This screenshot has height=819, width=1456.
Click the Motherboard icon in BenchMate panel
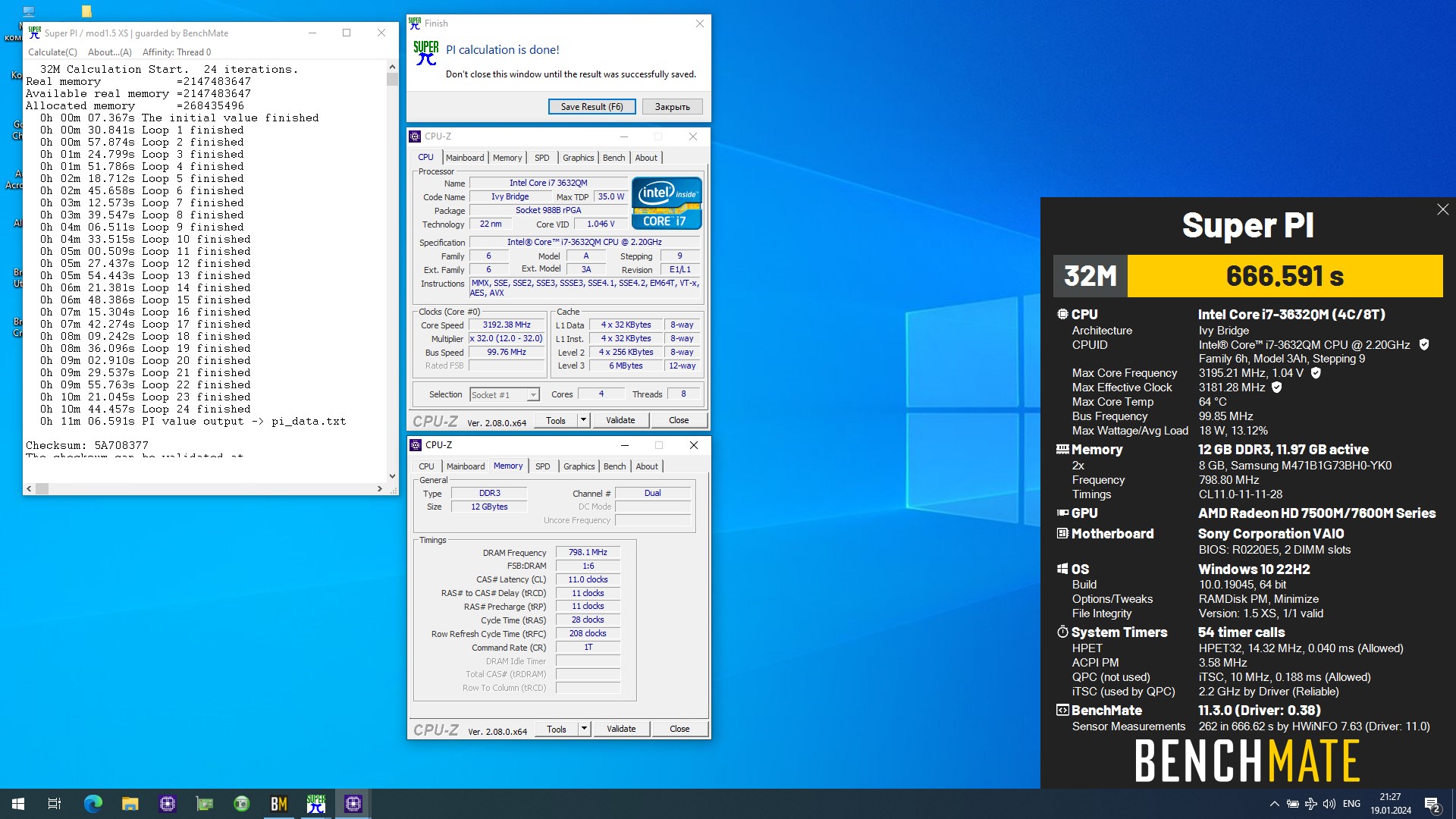tap(1062, 533)
